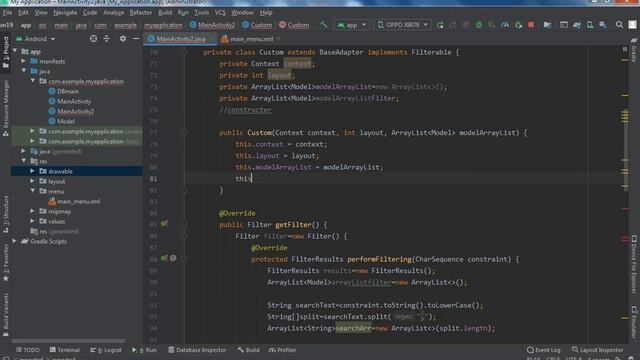Select the MainActivity2.java editor tab
Viewport: 640px width, 360px height.
coord(181,39)
